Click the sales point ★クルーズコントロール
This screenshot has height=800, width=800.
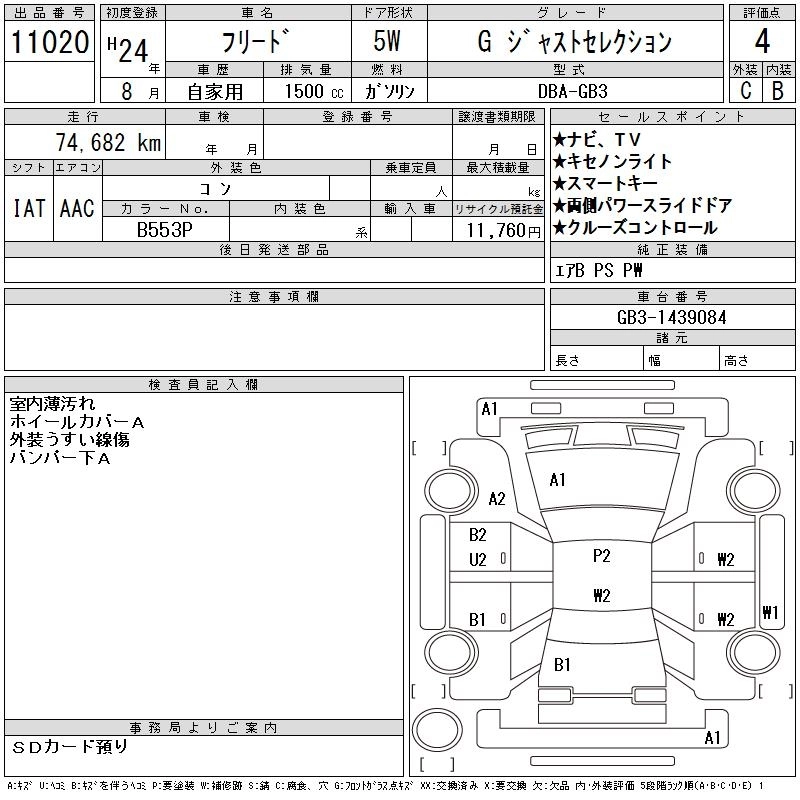pyautogui.click(x=635, y=228)
